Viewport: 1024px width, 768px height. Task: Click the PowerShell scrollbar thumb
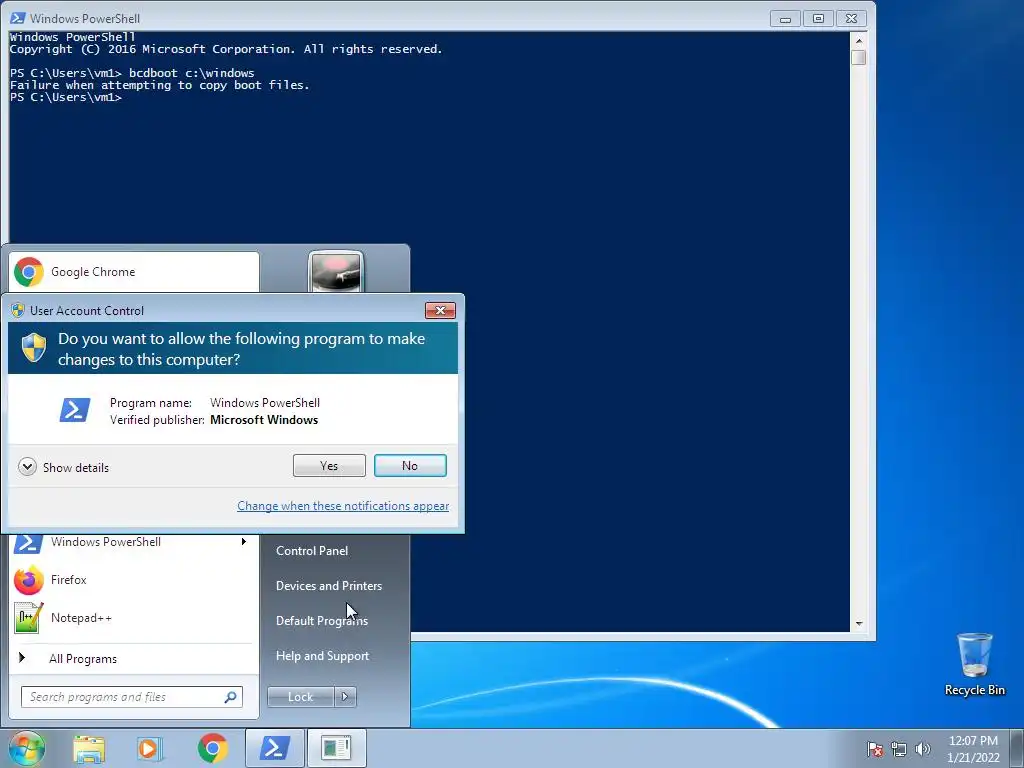point(859,57)
